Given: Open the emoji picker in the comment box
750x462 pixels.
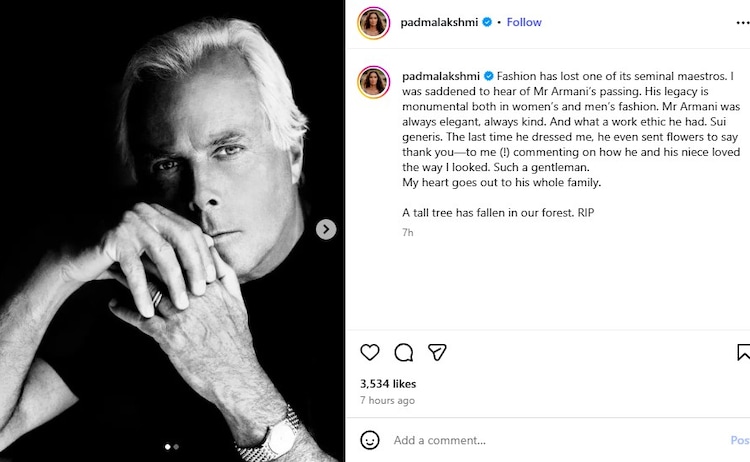Looking at the screenshot, I should point(370,440).
